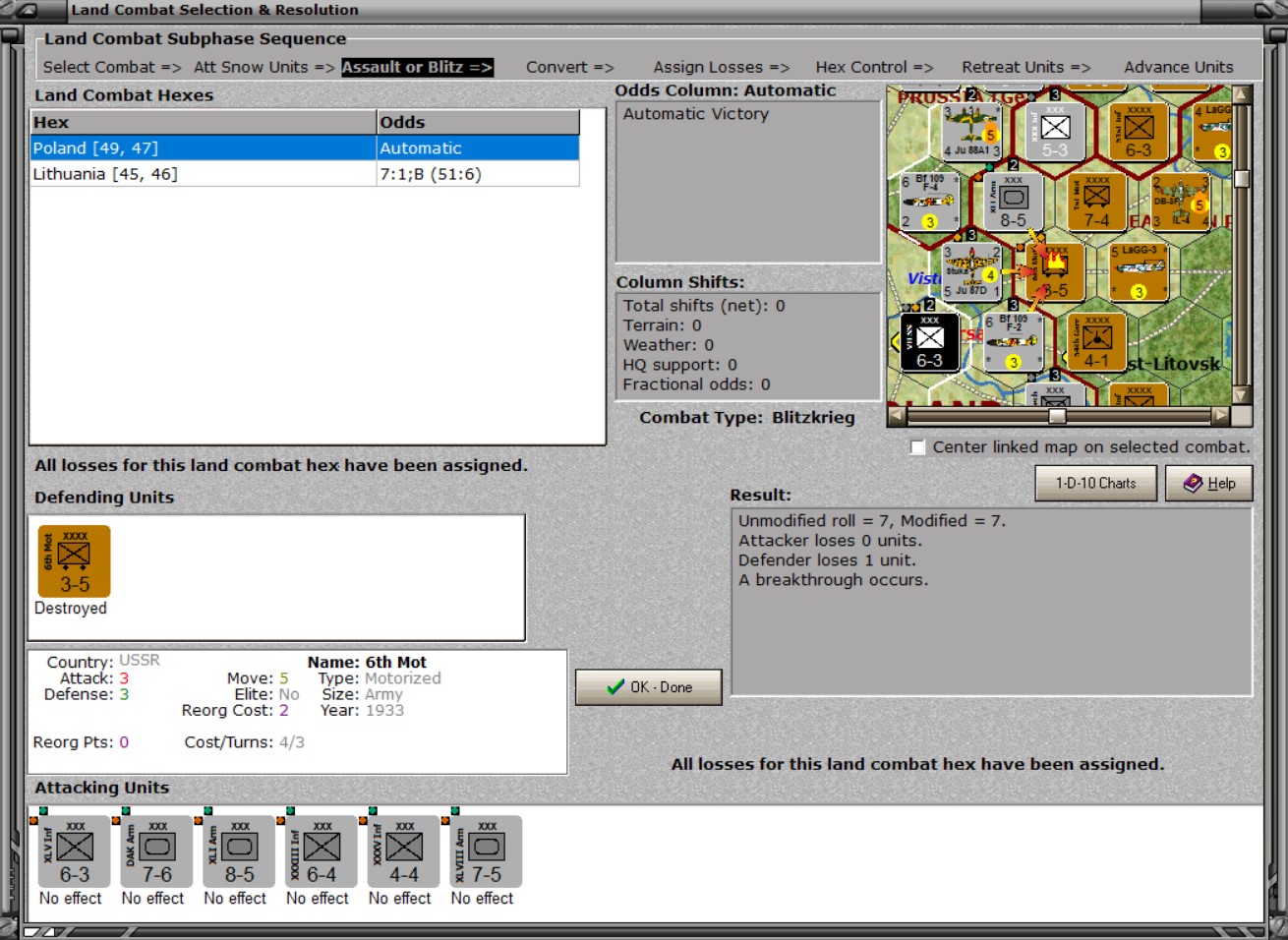Image resolution: width=1288 pixels, height=940 pixels.
Task: Click the Odds column header
Action: click(x=479, y=122)
